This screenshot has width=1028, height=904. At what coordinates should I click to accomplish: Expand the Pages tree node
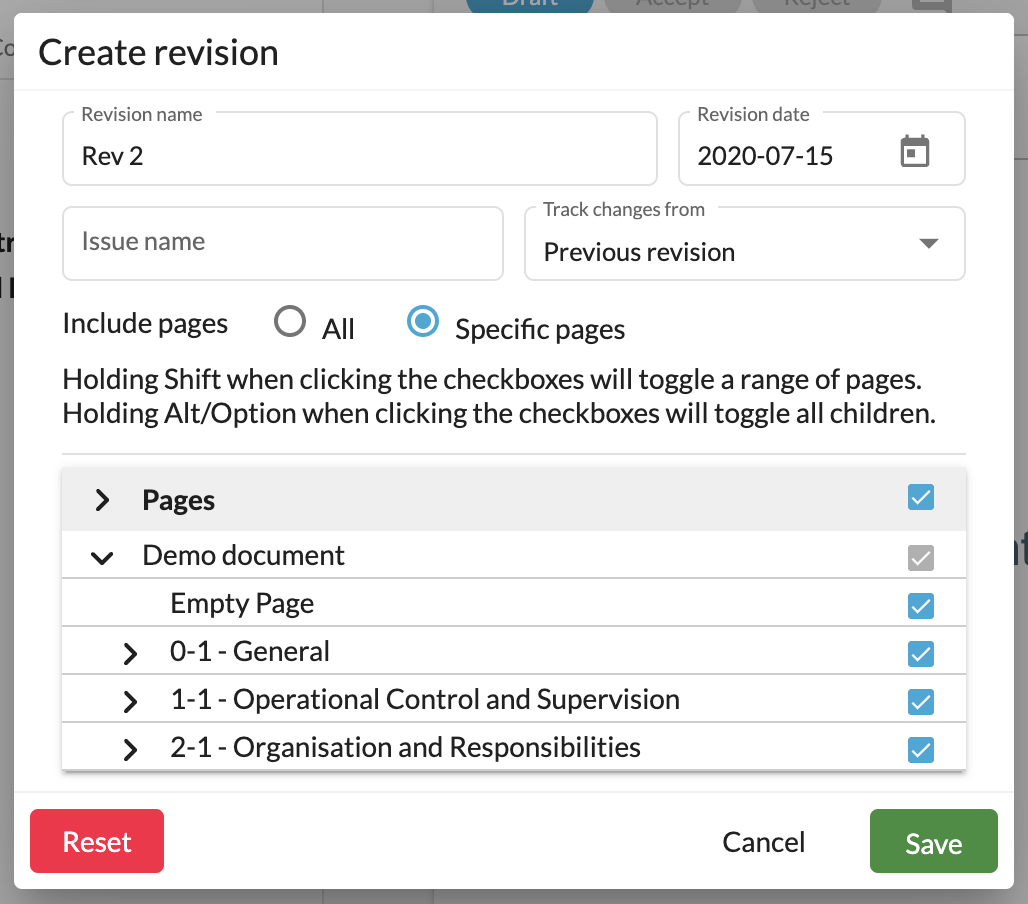(x=100, y=499)
